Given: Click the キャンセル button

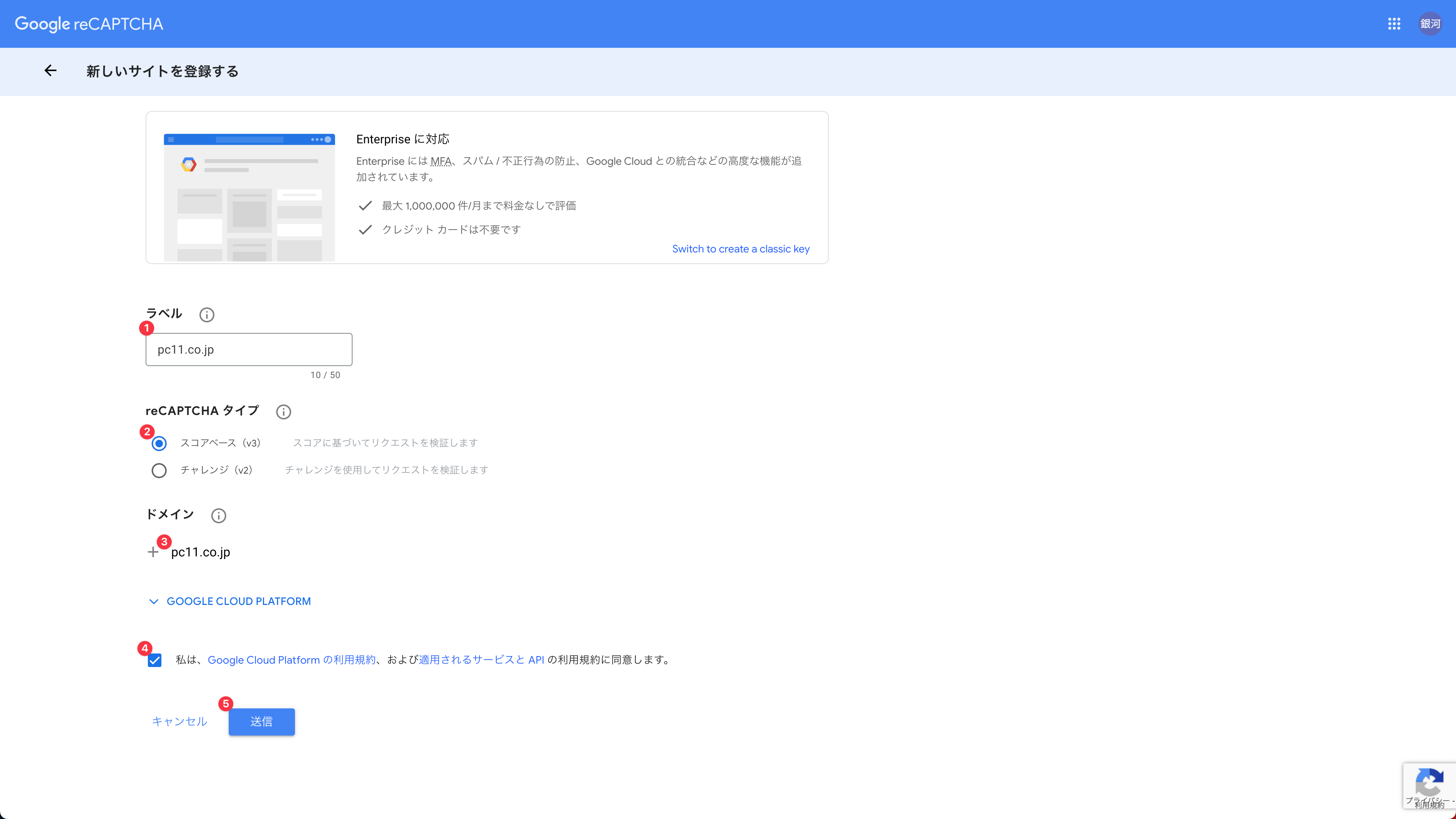Looking at the screenshot, I should (x=180, y=722).
